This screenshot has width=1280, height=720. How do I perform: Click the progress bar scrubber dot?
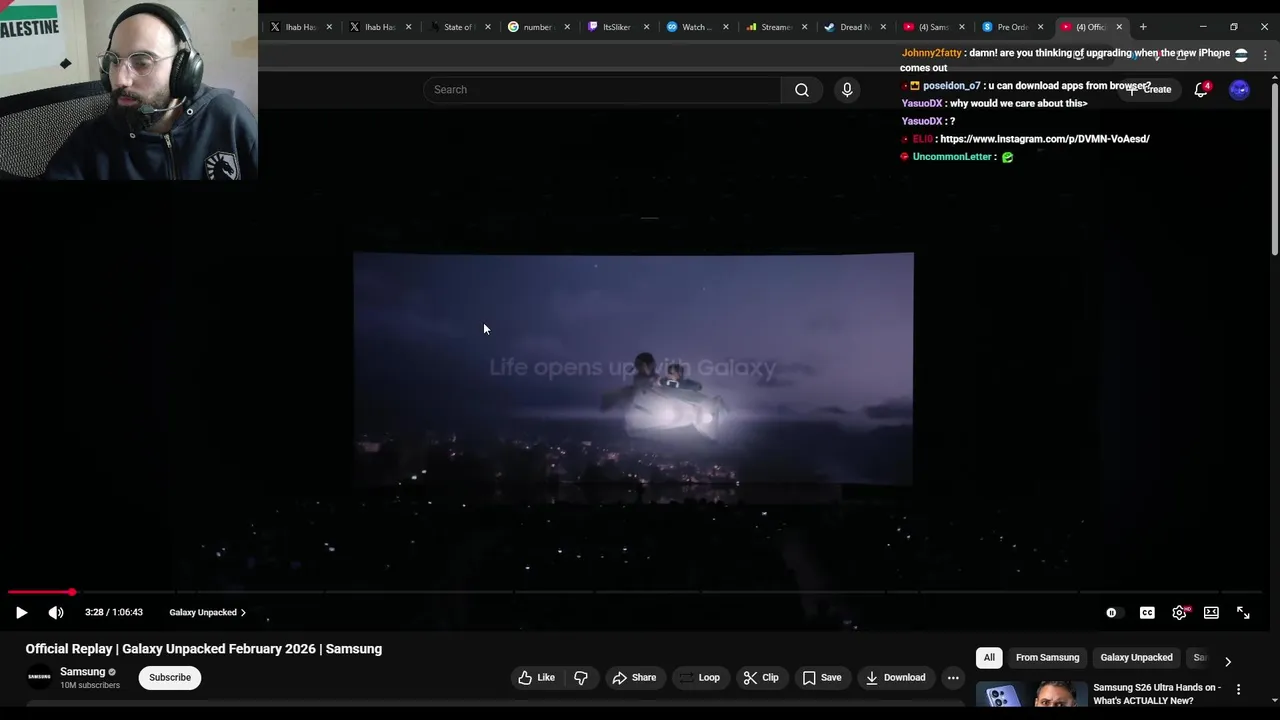point(72,592)
